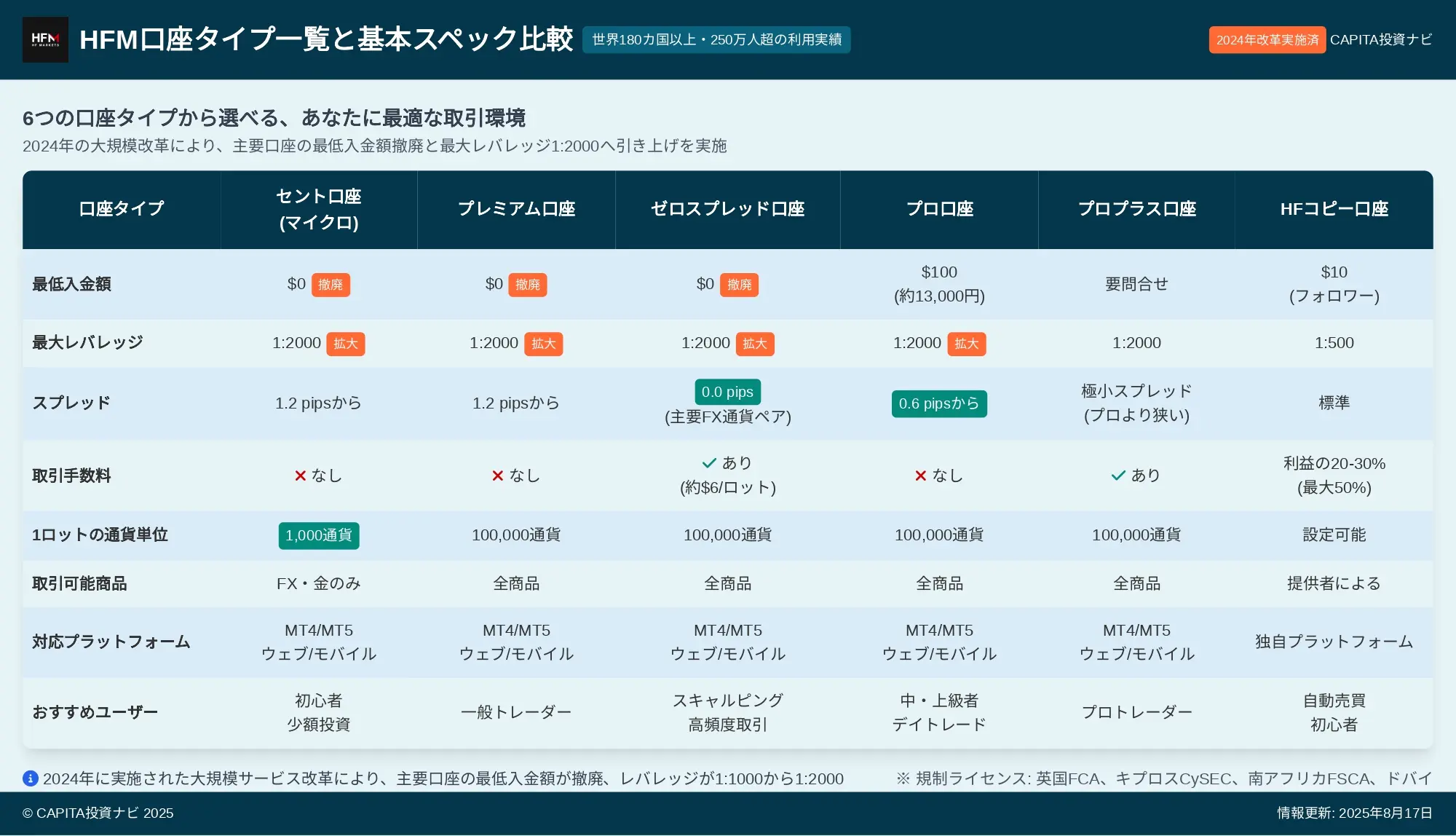
Task: Select the プロ口座 column header
Action: [939, 210]
